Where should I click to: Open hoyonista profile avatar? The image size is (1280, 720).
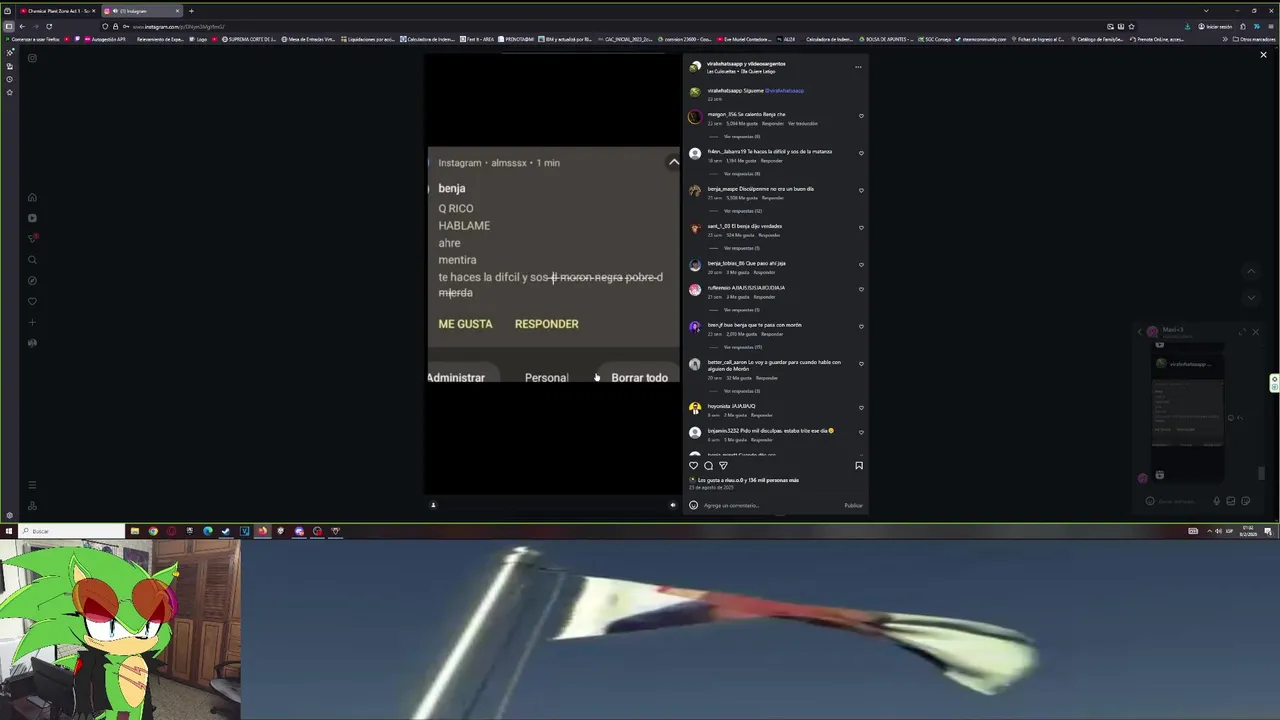point(695,408)
